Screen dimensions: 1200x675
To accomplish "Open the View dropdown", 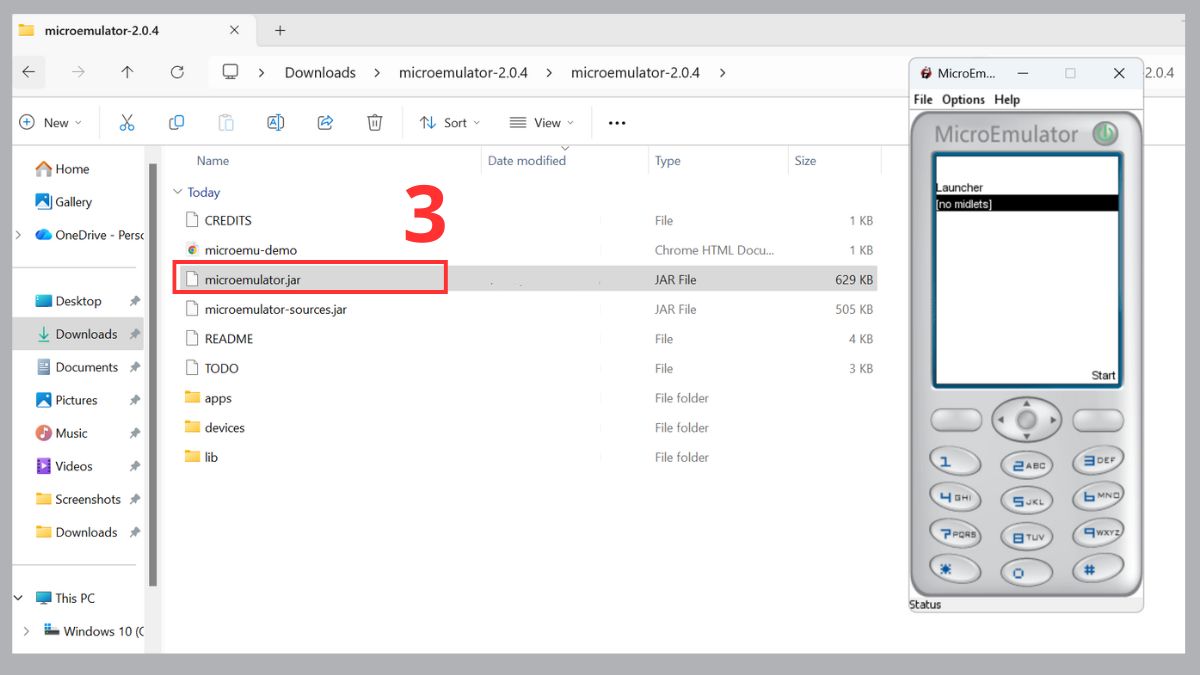I will [x=540, y=121].
